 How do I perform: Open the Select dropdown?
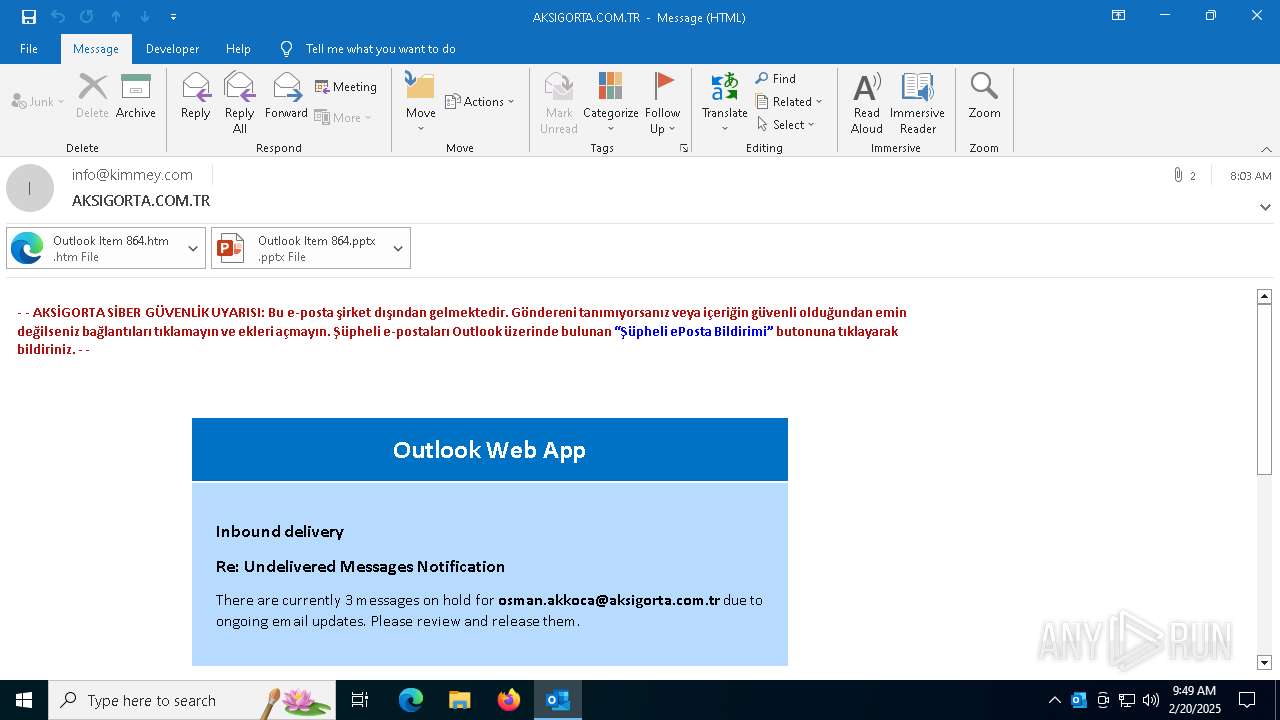click(786, 125)
